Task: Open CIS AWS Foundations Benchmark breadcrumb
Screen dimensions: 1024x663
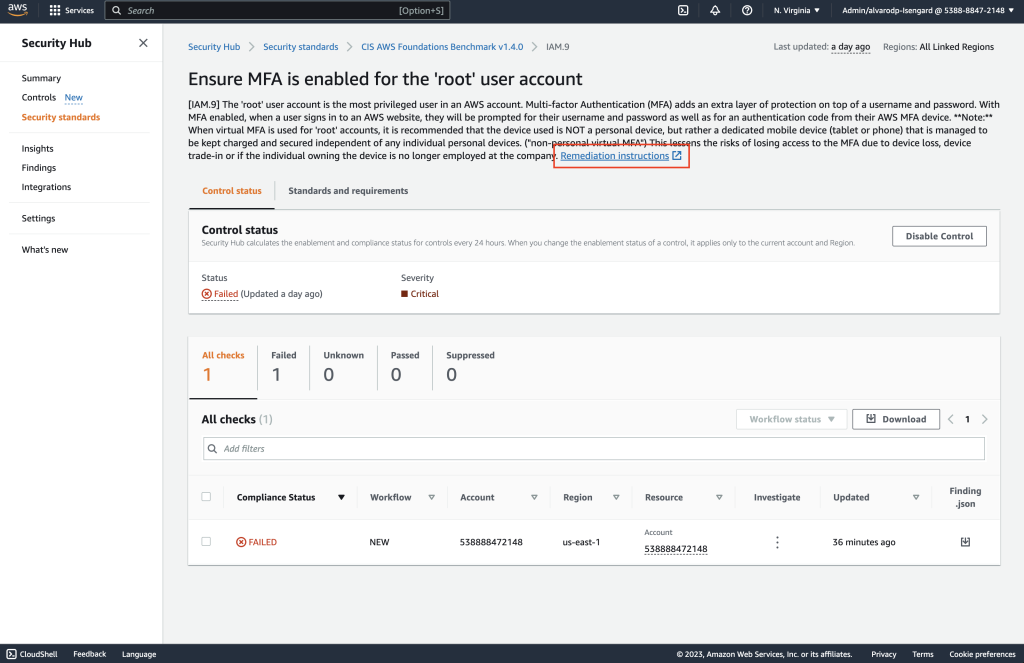Action: click(442, 47)
